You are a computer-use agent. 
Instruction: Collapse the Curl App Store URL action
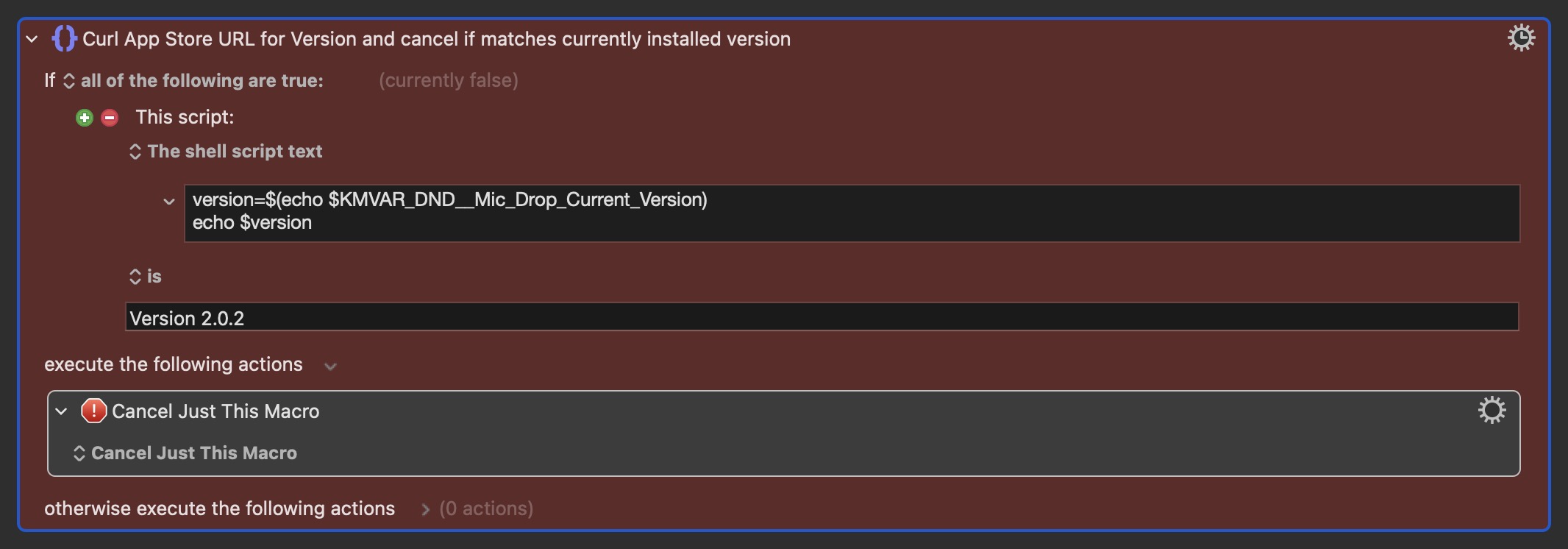click(x=32, y=39)
